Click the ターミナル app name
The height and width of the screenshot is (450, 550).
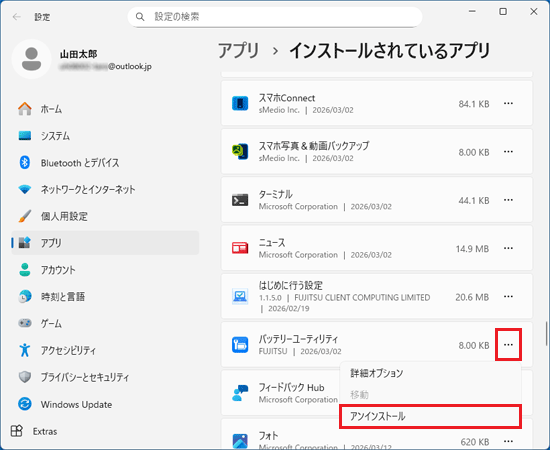pos(275,194)
